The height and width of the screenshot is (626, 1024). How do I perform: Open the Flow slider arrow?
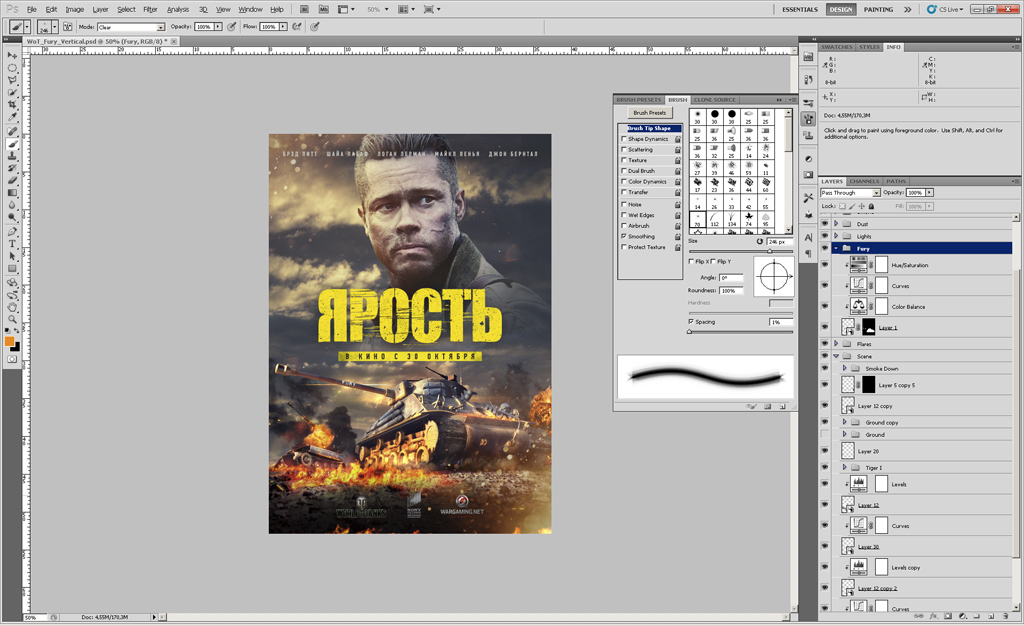pos(283,27)
